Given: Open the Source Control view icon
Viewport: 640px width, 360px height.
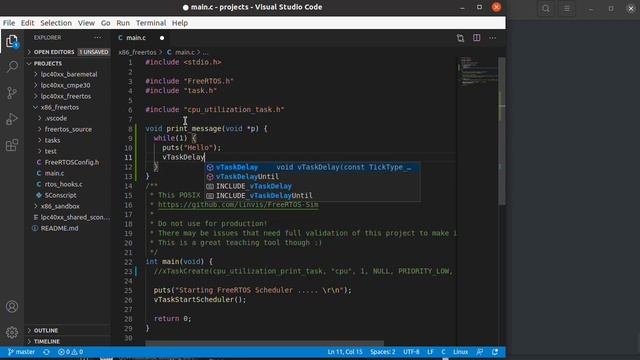Looking at the screenshot, I should tap(12, 93).
